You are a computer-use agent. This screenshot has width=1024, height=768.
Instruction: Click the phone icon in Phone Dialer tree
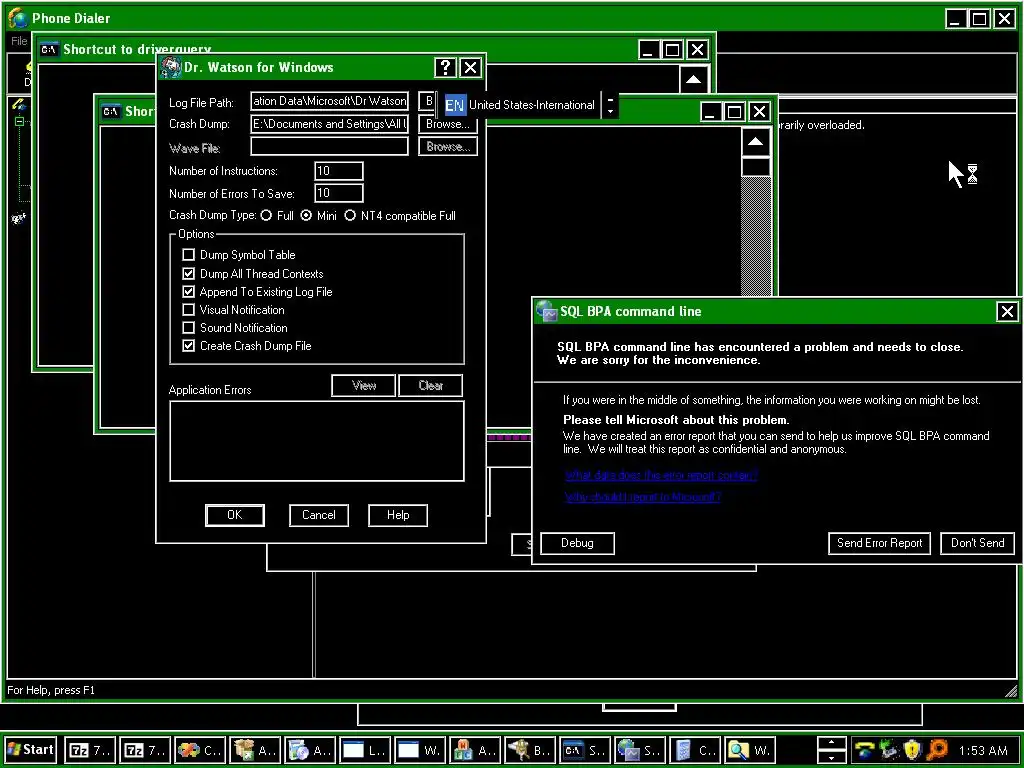[18, 104]
